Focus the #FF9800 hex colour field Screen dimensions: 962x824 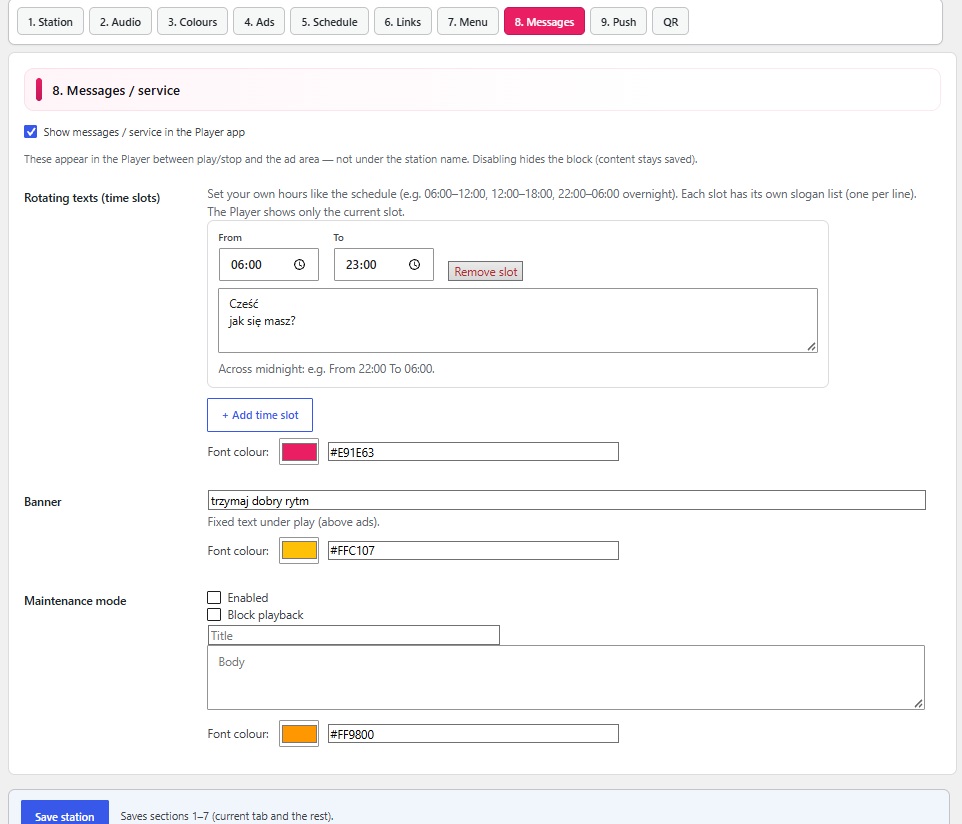click(473, 734)
